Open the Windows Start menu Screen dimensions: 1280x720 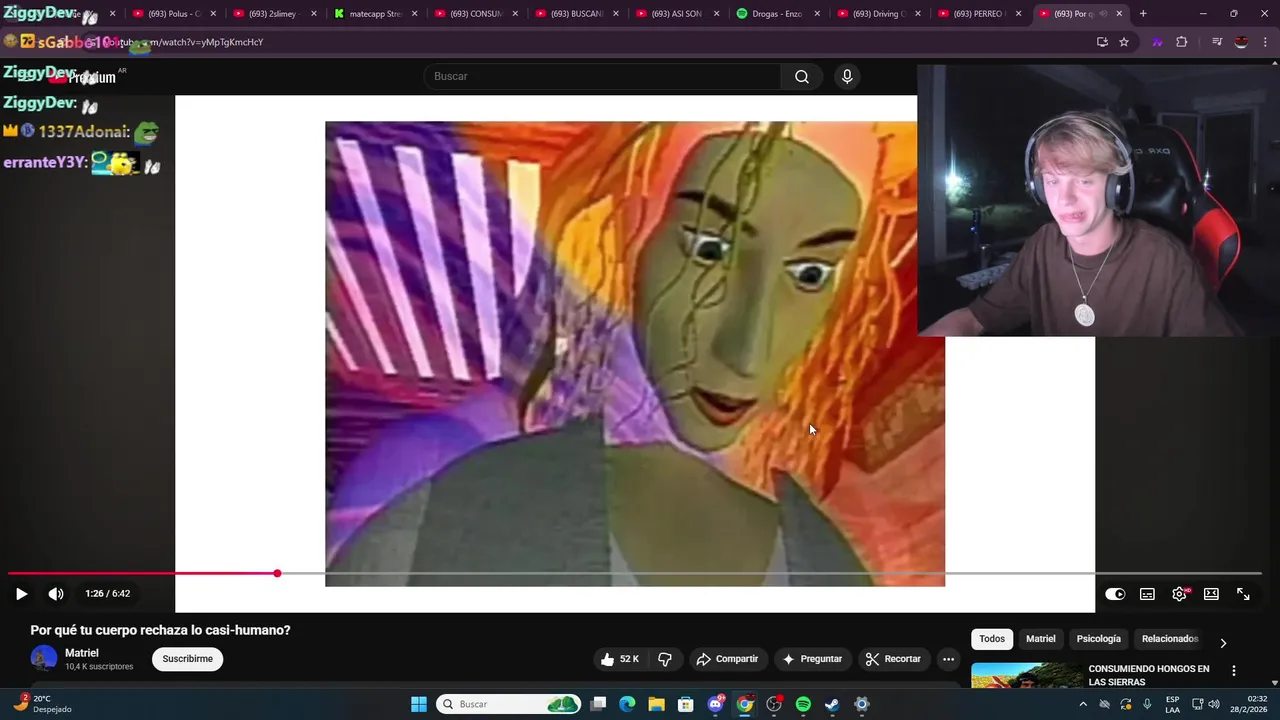click(419, 704)
